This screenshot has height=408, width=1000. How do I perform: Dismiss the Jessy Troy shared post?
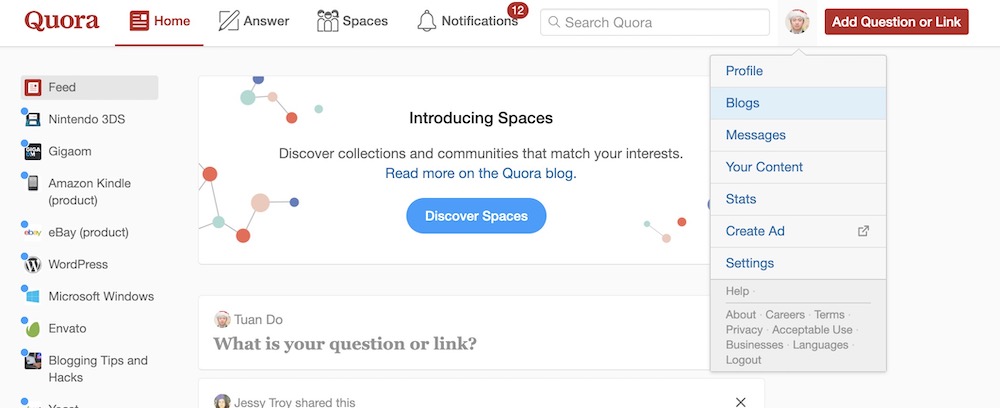[741, 402]
